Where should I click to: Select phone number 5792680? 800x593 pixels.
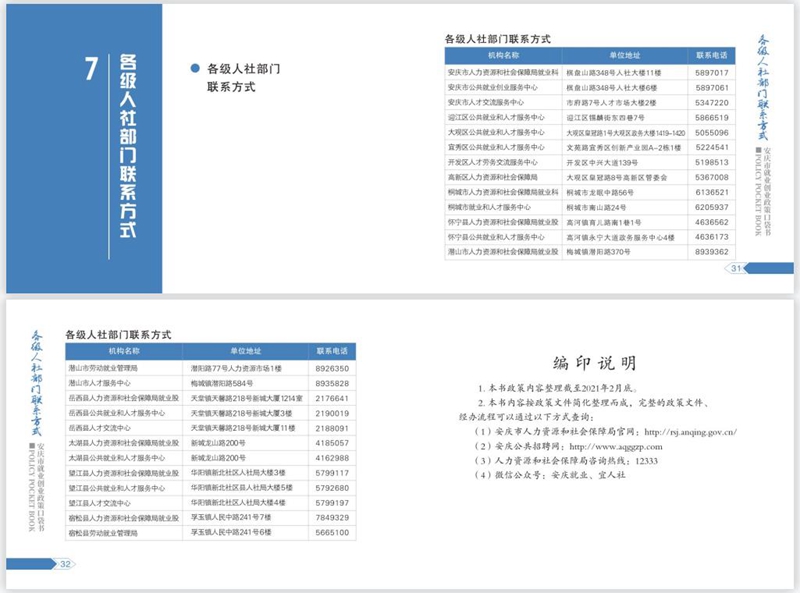coord(332,488)
